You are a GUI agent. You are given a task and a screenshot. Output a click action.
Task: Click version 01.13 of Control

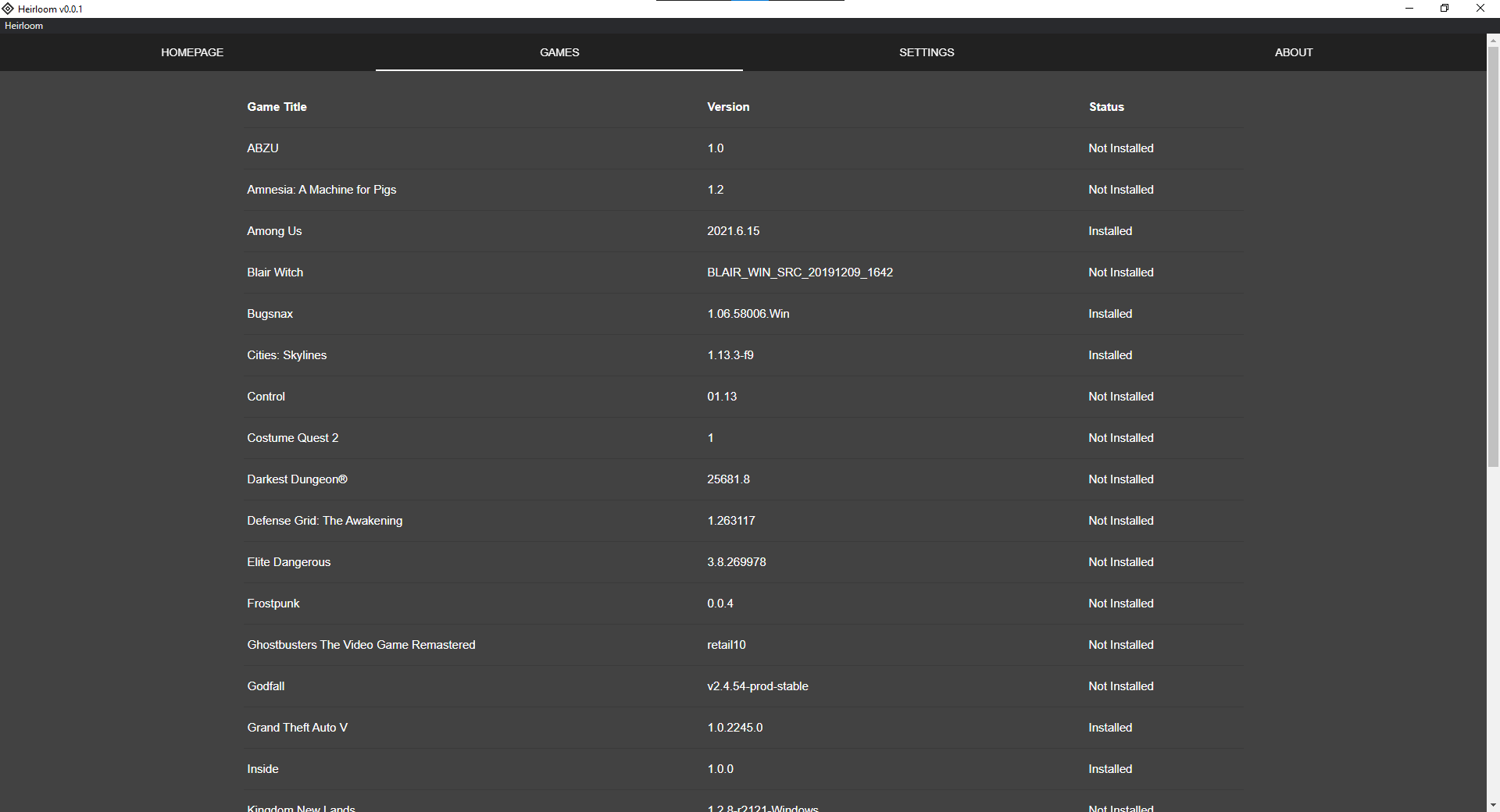722,397
